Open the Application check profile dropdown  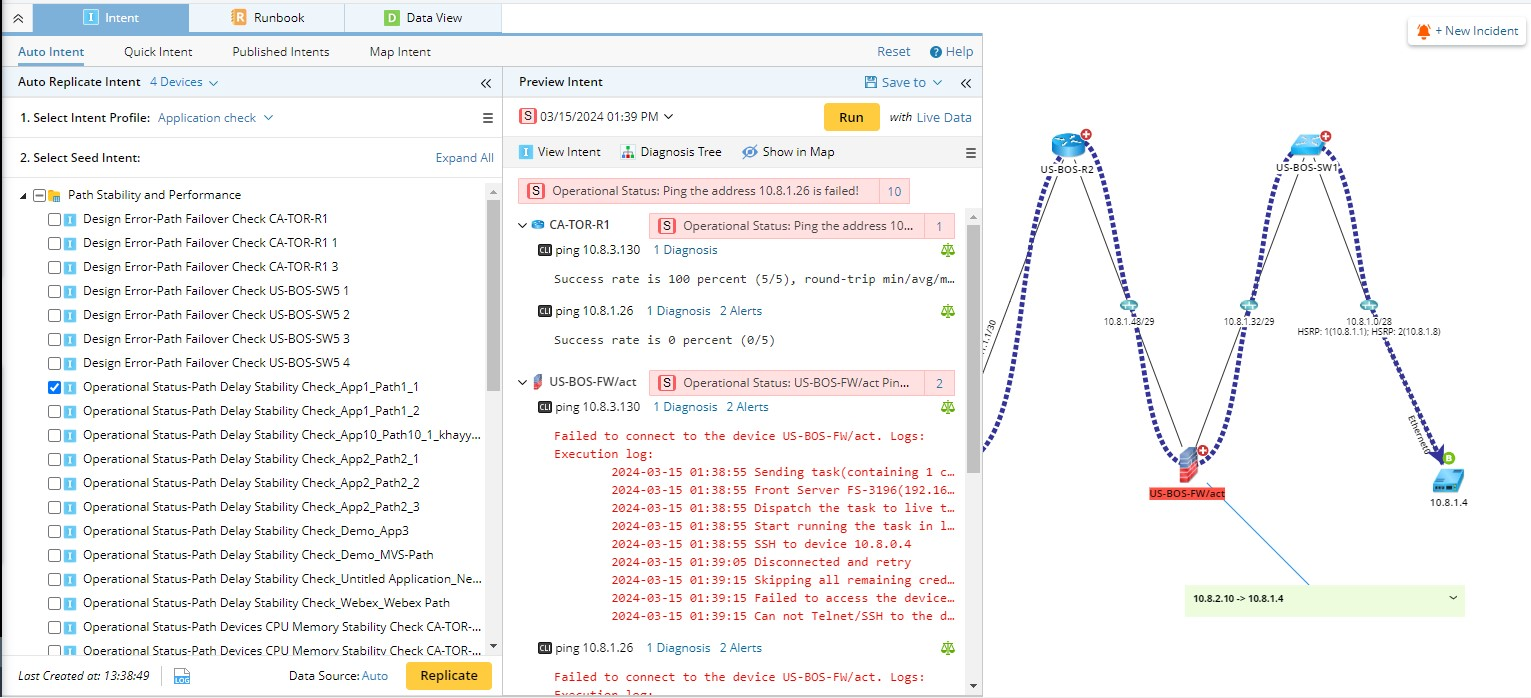click(x=216, y=117)
